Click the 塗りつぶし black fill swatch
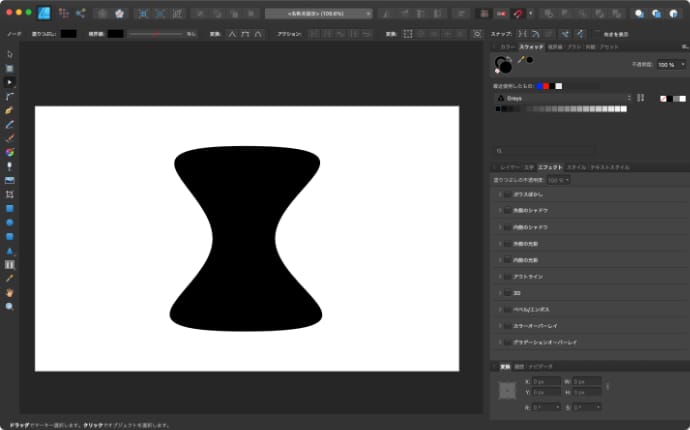 (x=68, y=33)
